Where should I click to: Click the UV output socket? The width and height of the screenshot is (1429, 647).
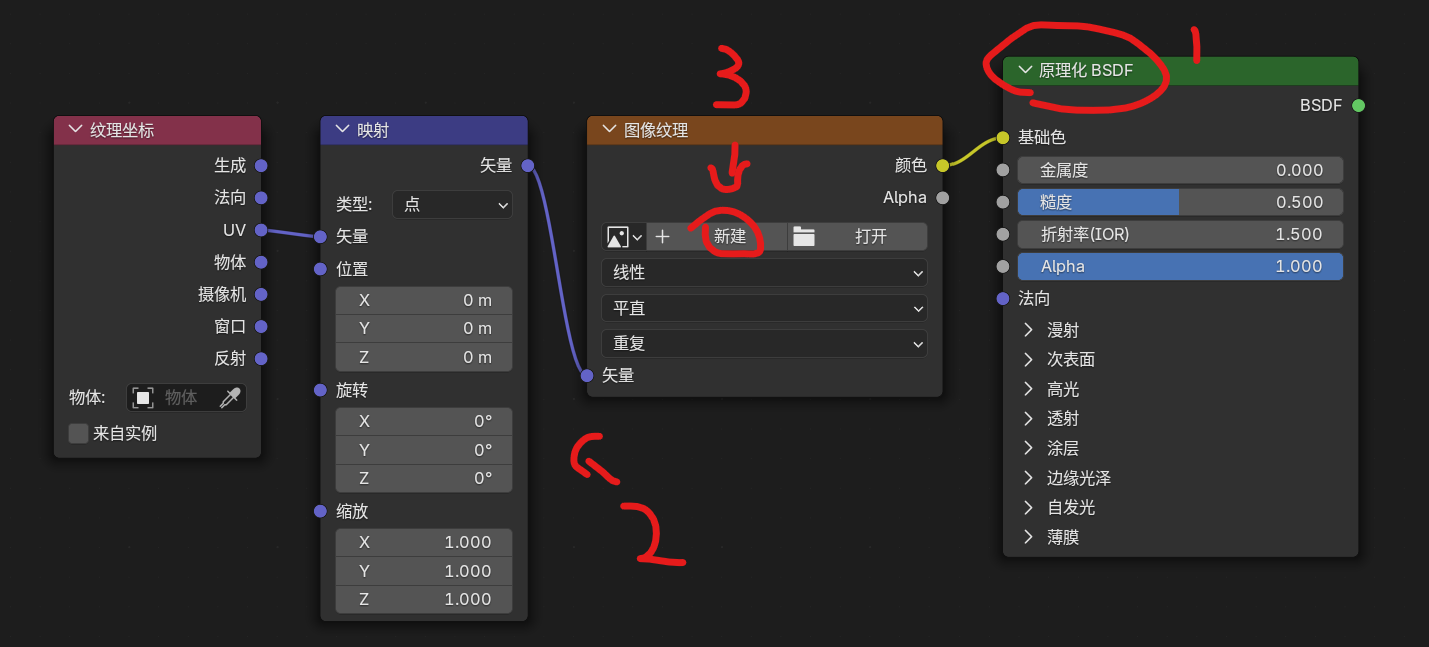(261, 230)
